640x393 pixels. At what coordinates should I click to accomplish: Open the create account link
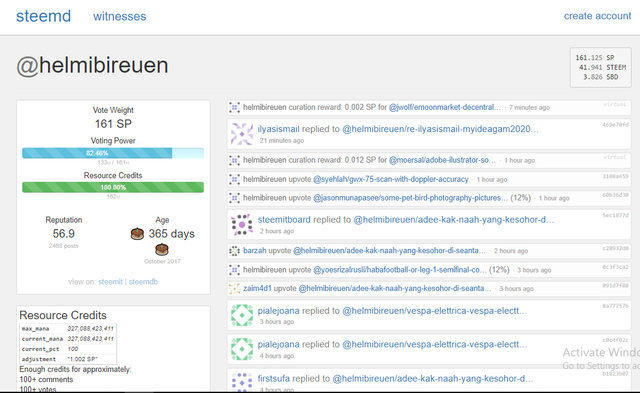click(597, 16)
